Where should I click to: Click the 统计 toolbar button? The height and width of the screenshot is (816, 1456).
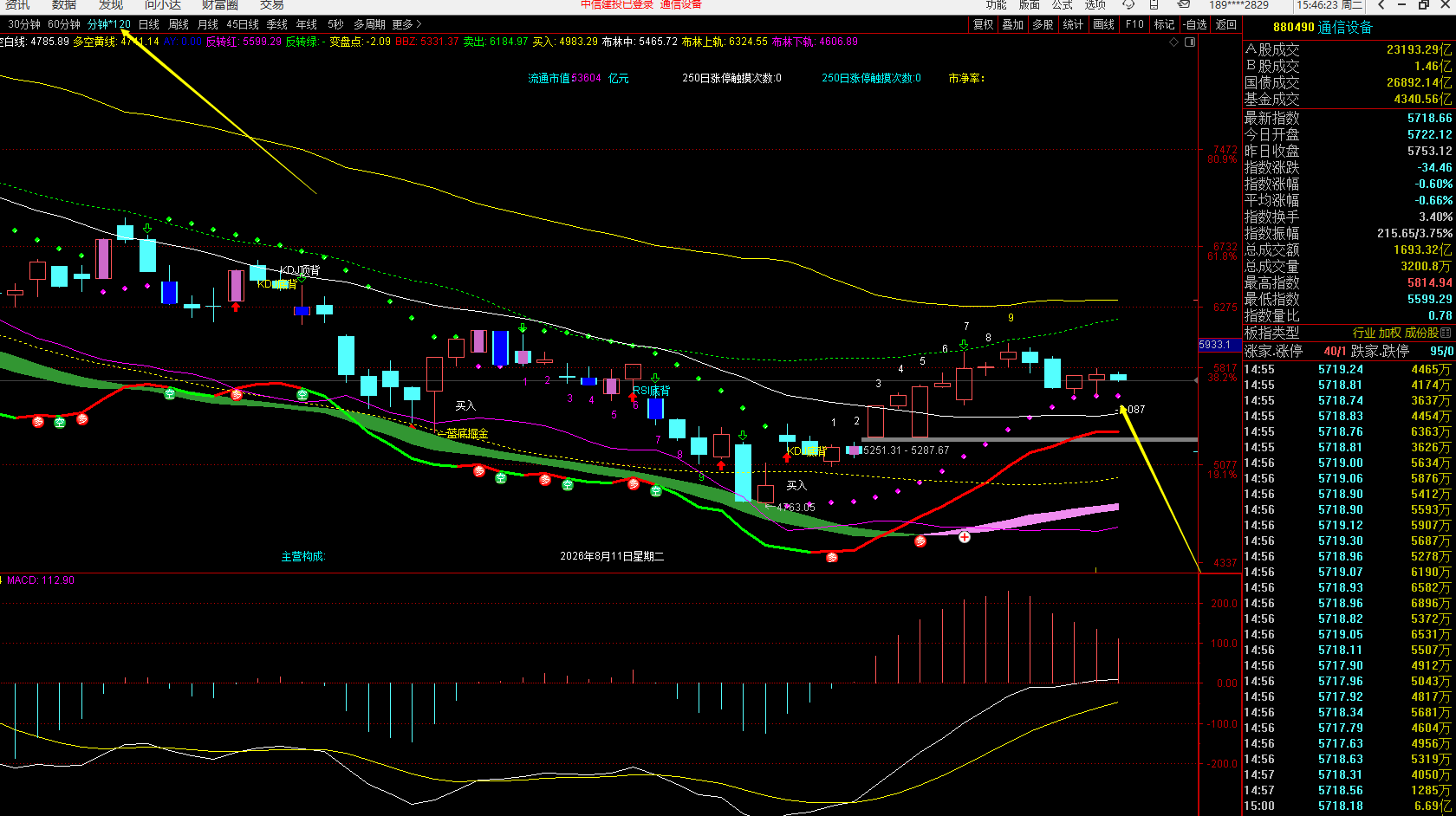(x=1073, y=24)
